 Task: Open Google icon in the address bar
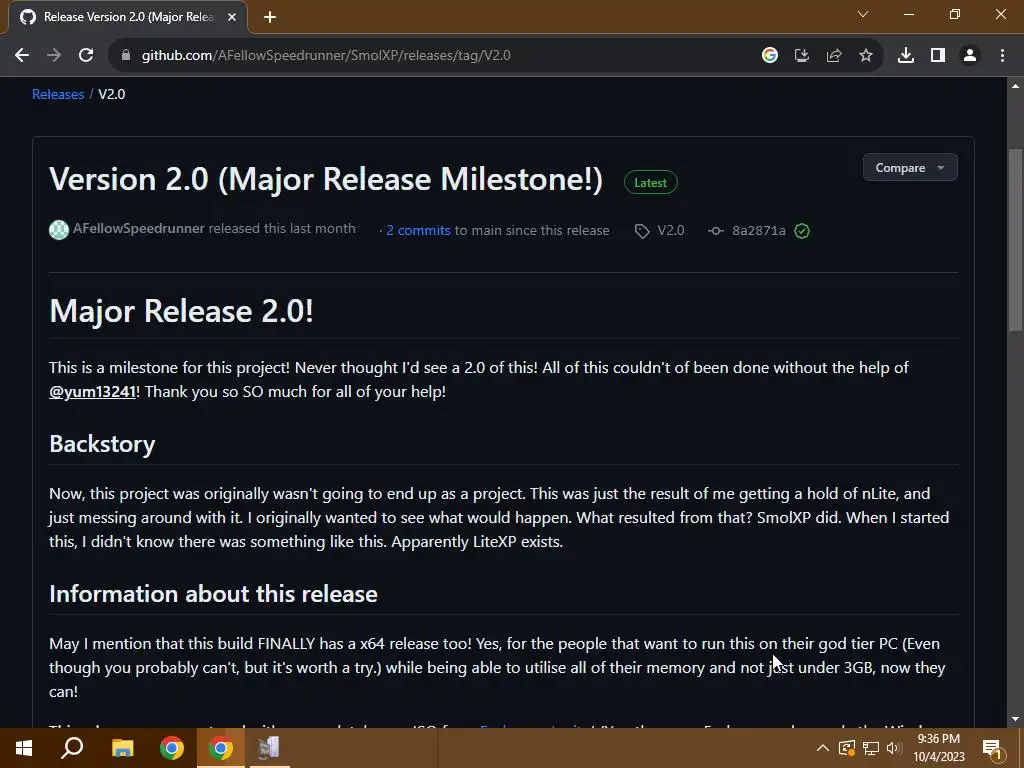770,56
